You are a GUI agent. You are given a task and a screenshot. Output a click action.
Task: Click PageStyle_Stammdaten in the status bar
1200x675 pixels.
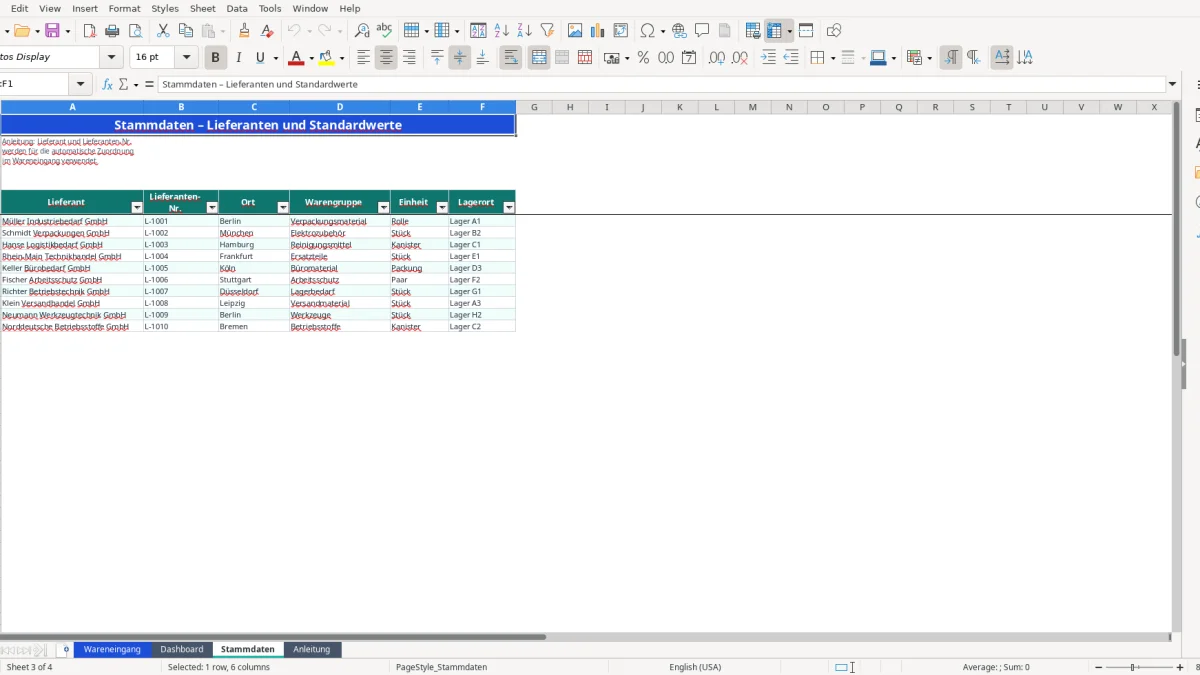(x=442, y=667)
